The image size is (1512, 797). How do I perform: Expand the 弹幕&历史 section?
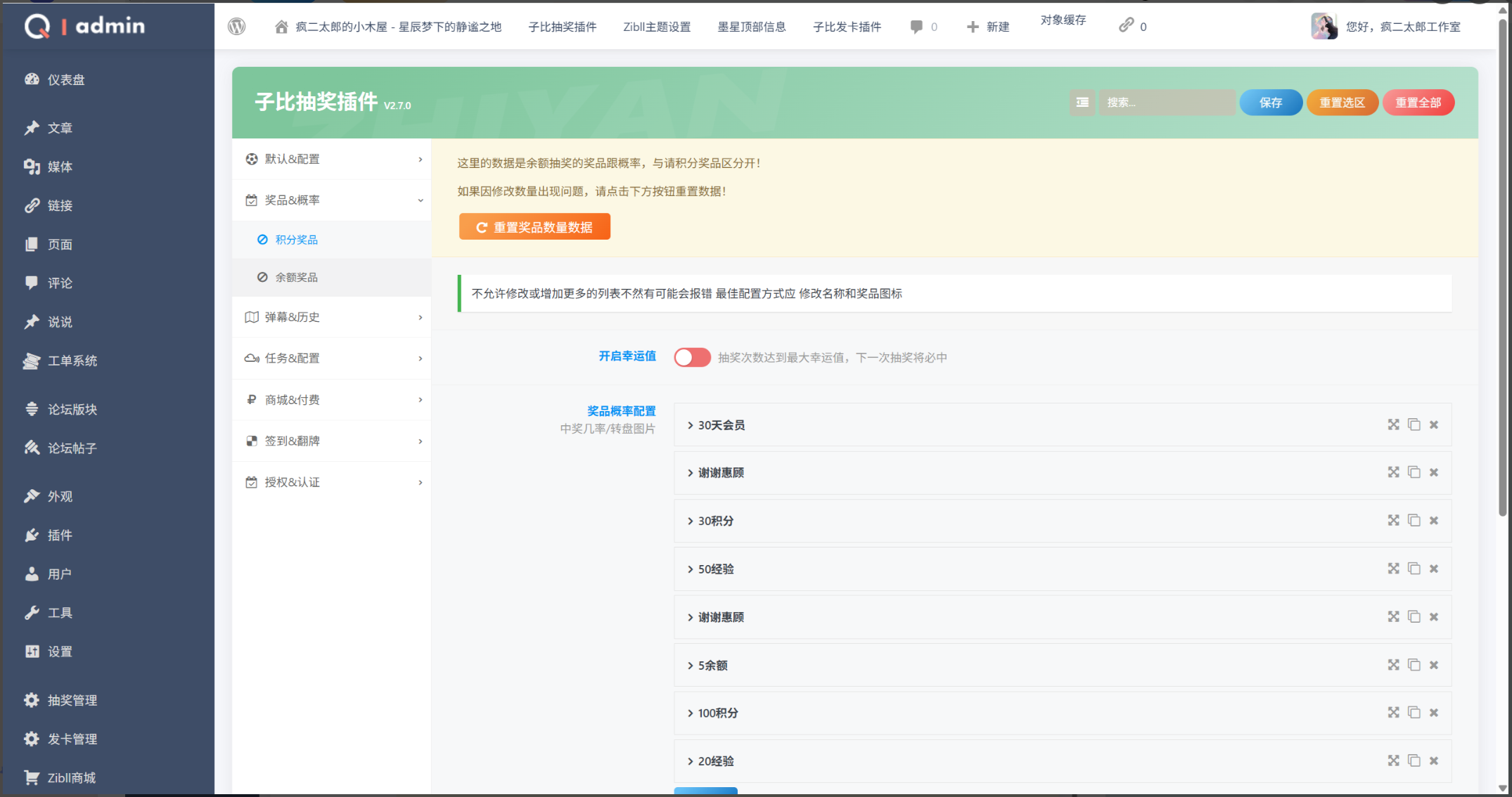pyautogui.click(x=332, y=317)
